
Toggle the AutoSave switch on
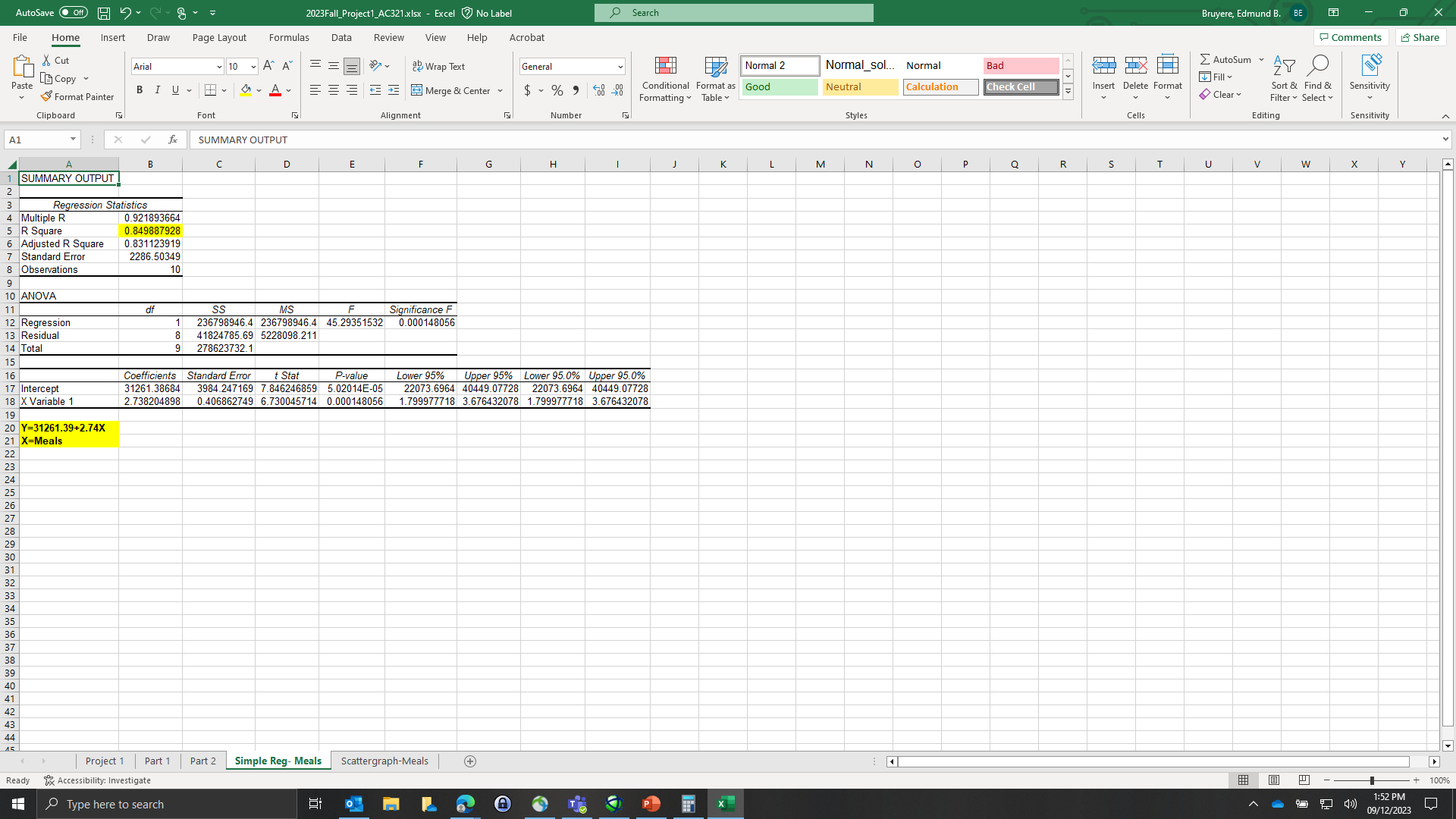tap(74, 12)
